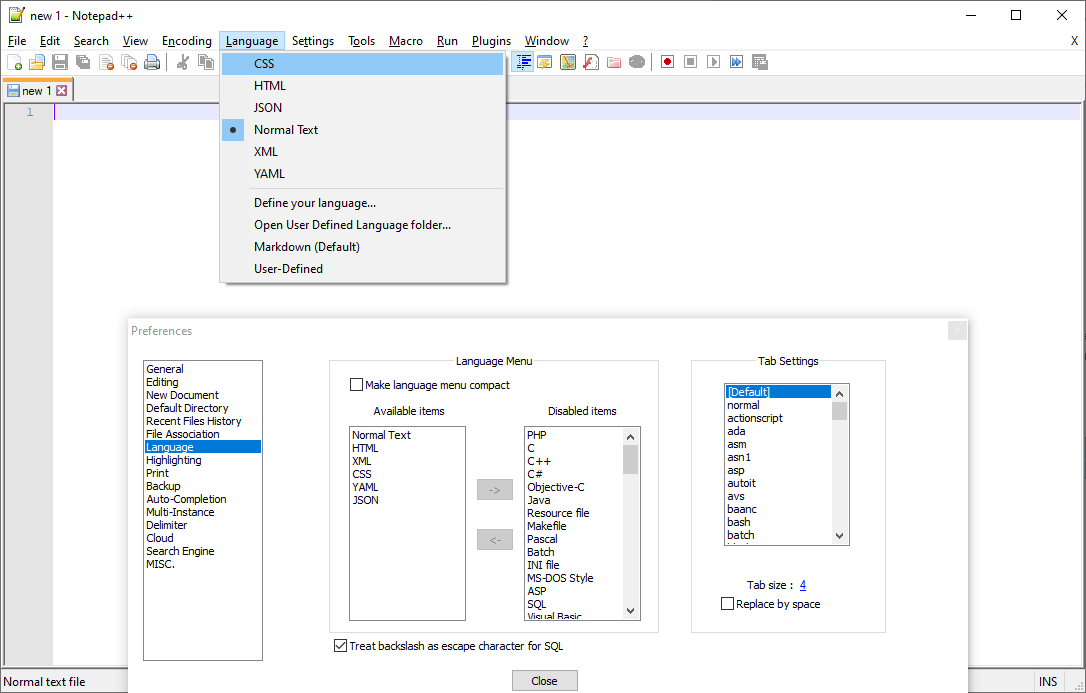Viewport: 1086px width, 693px height.
Task: Close the 'new 1' tab with red X
Action: click(x=62, y=91)
